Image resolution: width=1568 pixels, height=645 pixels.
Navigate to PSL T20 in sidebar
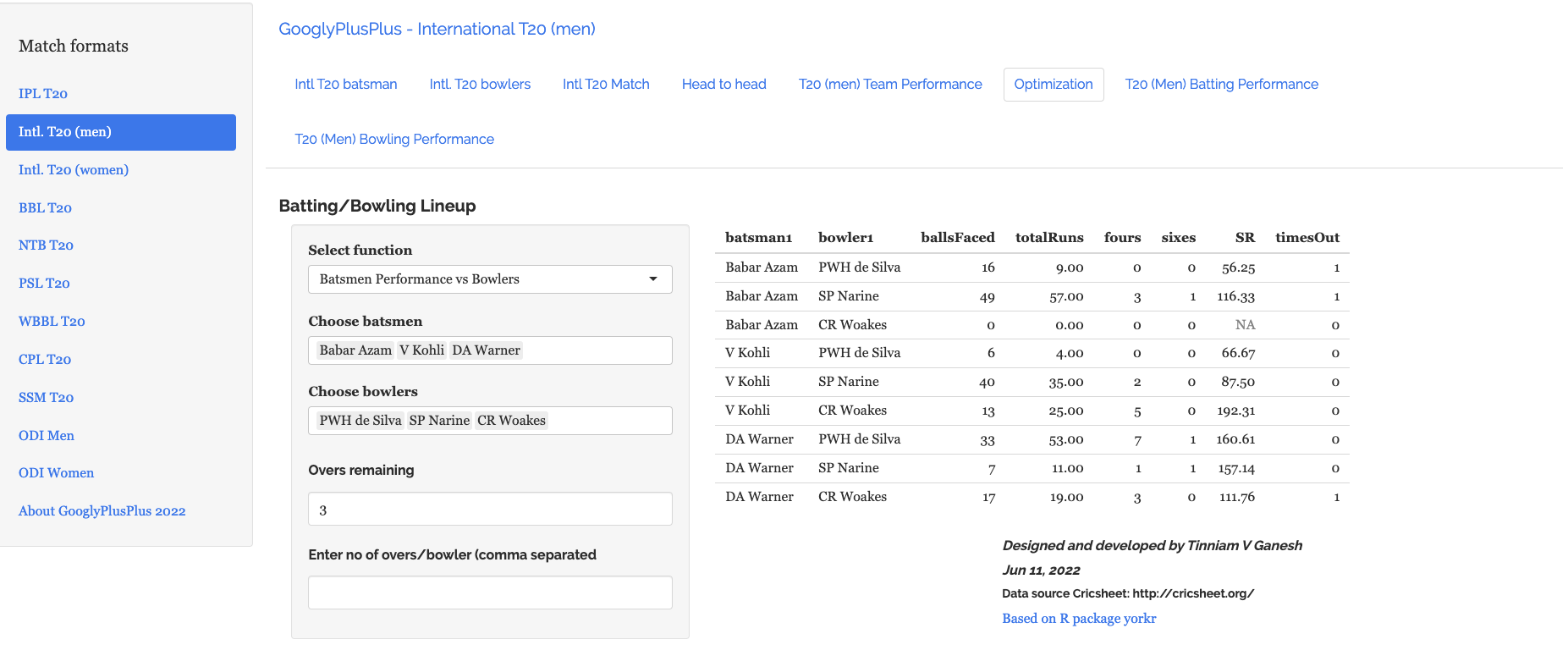click(44, 284)
